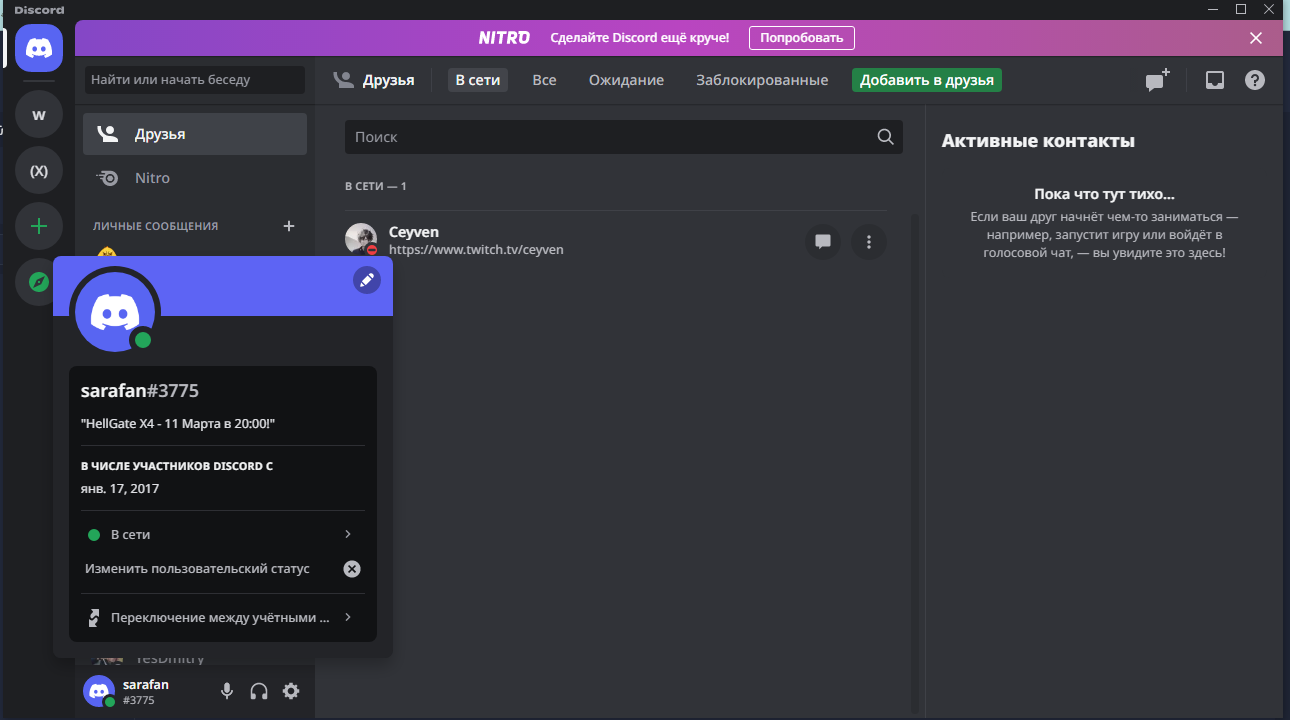
Task: Open the server labeled W
Action: click(x=39, y=115)
